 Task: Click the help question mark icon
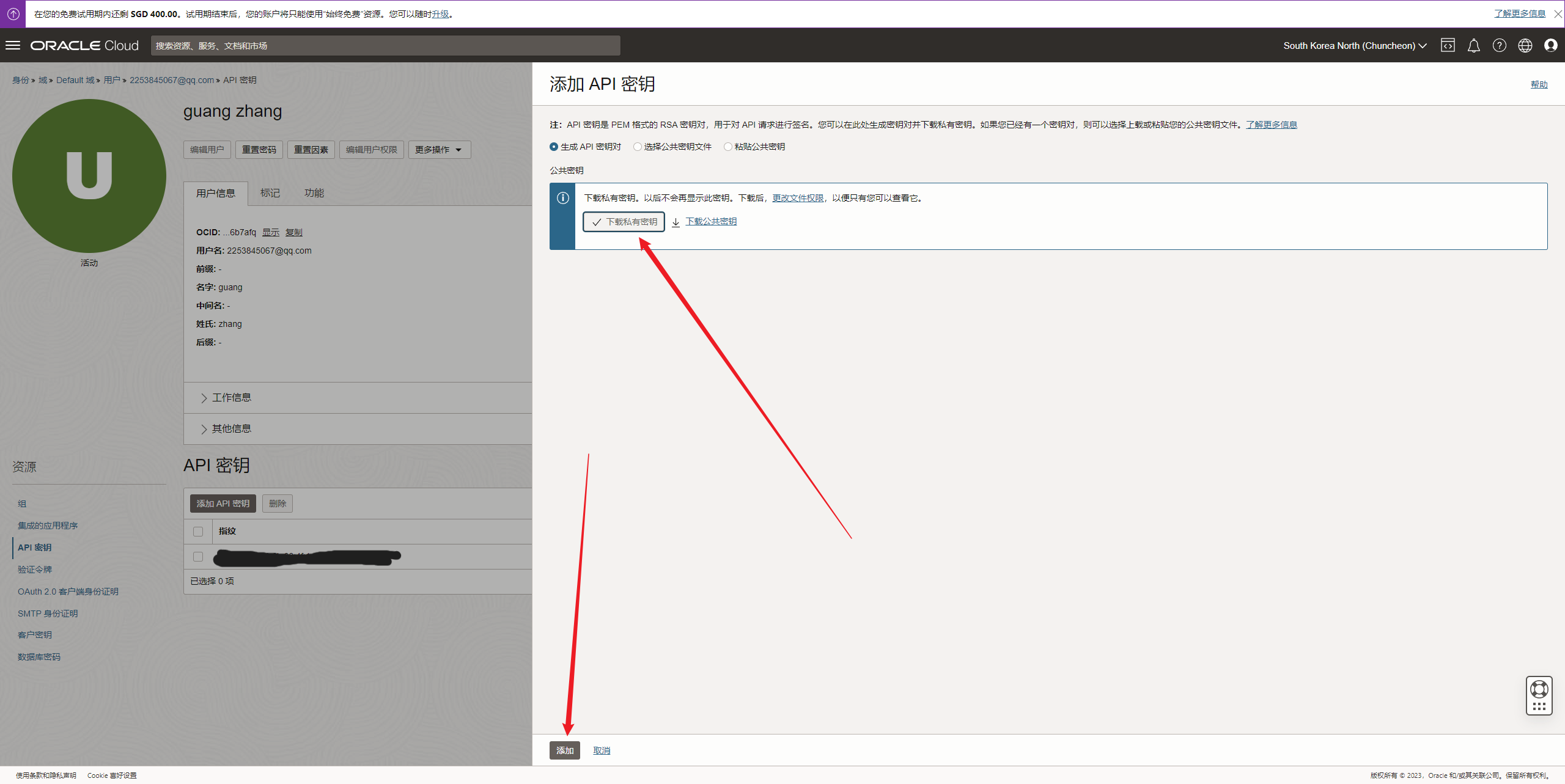coord(1499,45)
